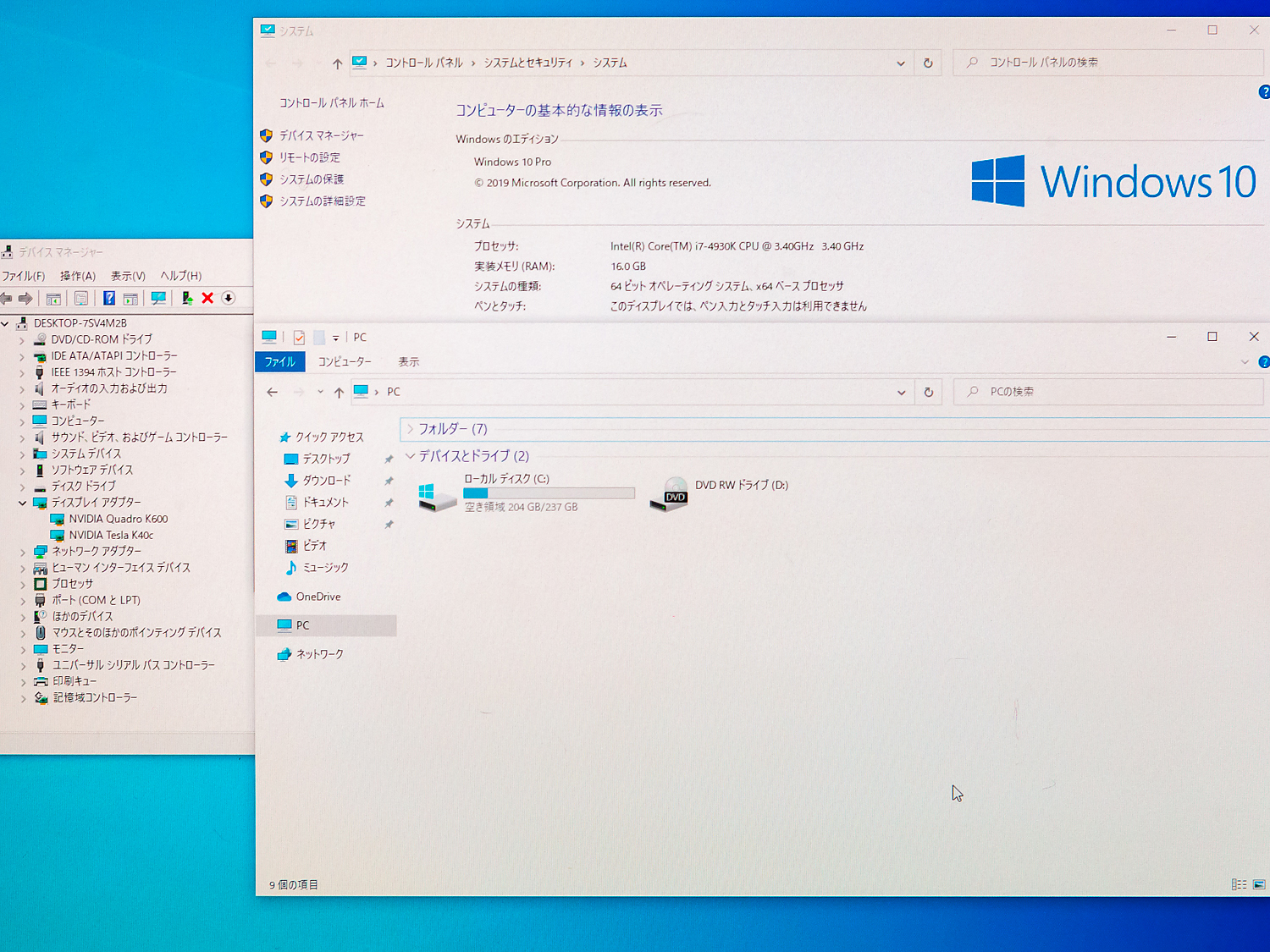This screenshot has height=952, width=1270.
Task: Open the customize Quick Access Toolbar dropdown arrow
Action: [x=335, y=338]
